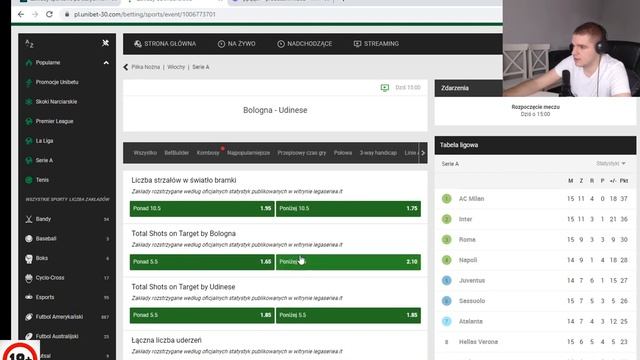Click Napoli in the league table
Viewport: 640px width, 360px height.
point(468,260)
